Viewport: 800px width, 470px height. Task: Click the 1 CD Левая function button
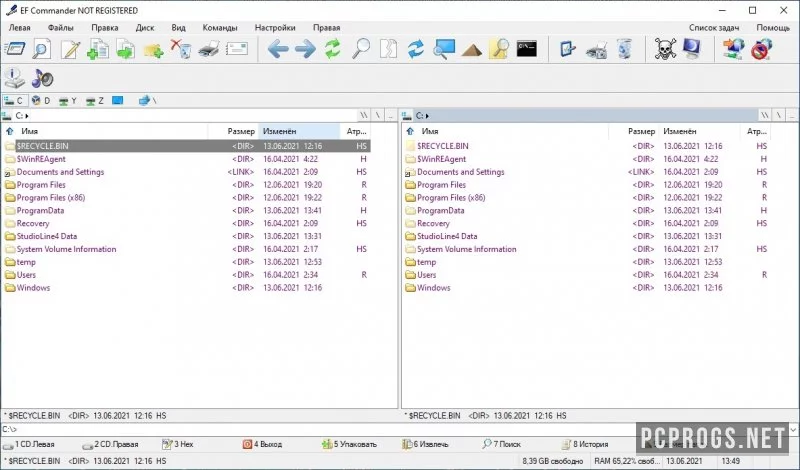coord(29,444)
